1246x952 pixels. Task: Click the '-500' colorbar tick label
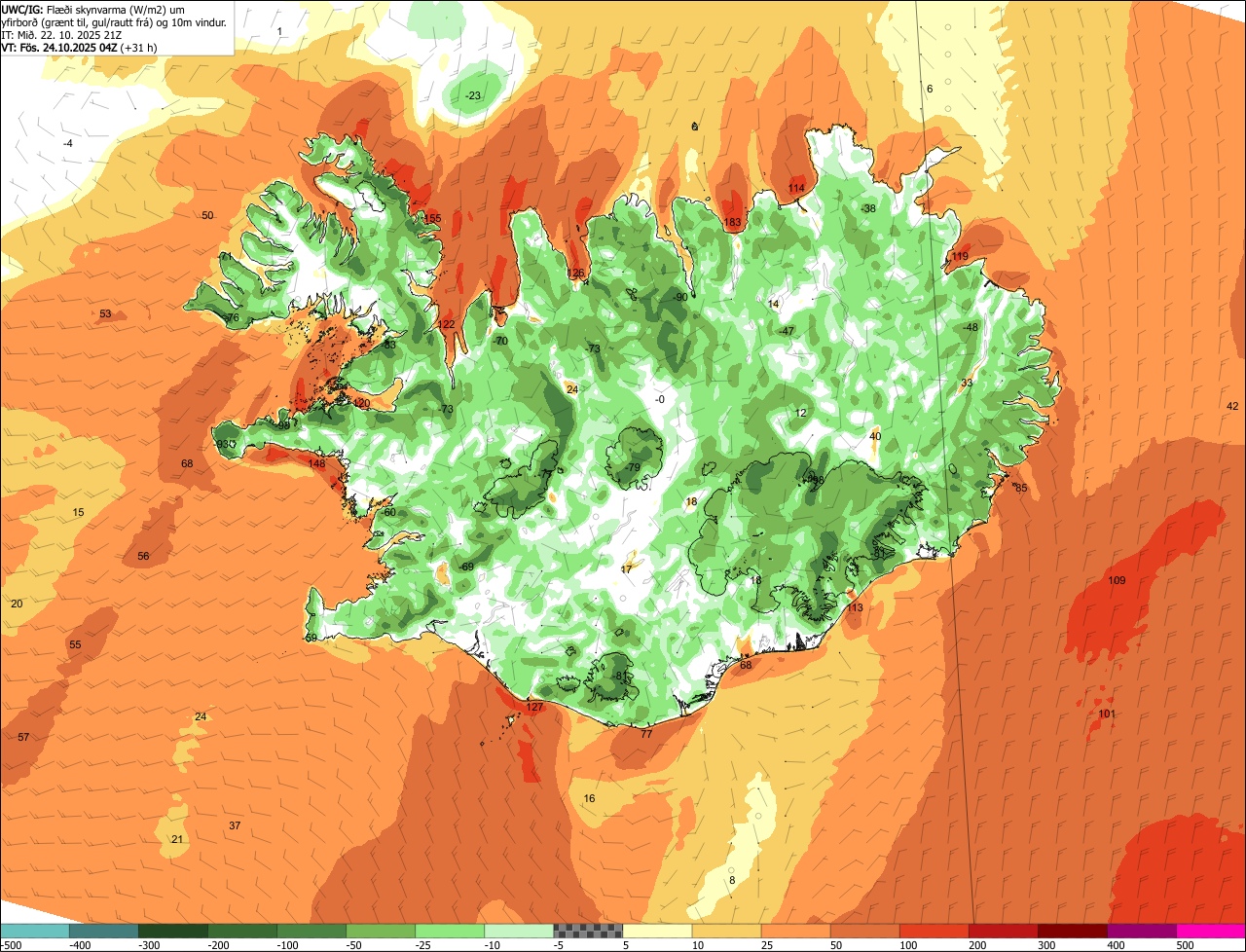[x=12, y=944]
